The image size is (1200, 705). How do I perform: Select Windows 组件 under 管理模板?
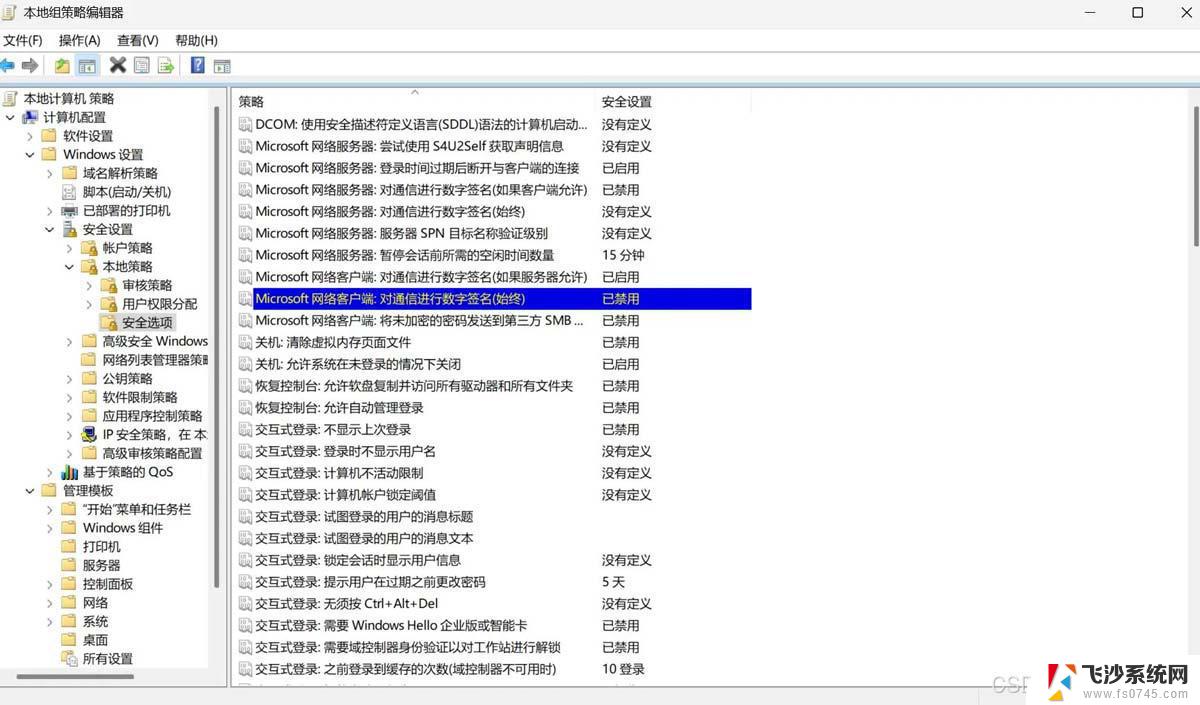[x=123, y=528]
